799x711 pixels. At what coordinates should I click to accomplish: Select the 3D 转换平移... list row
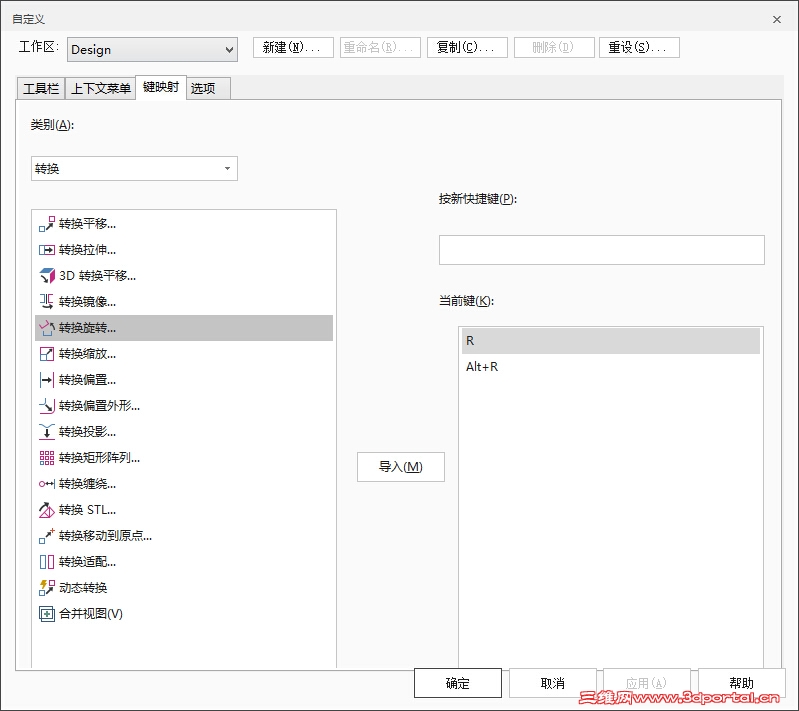[x=184, y=276]
